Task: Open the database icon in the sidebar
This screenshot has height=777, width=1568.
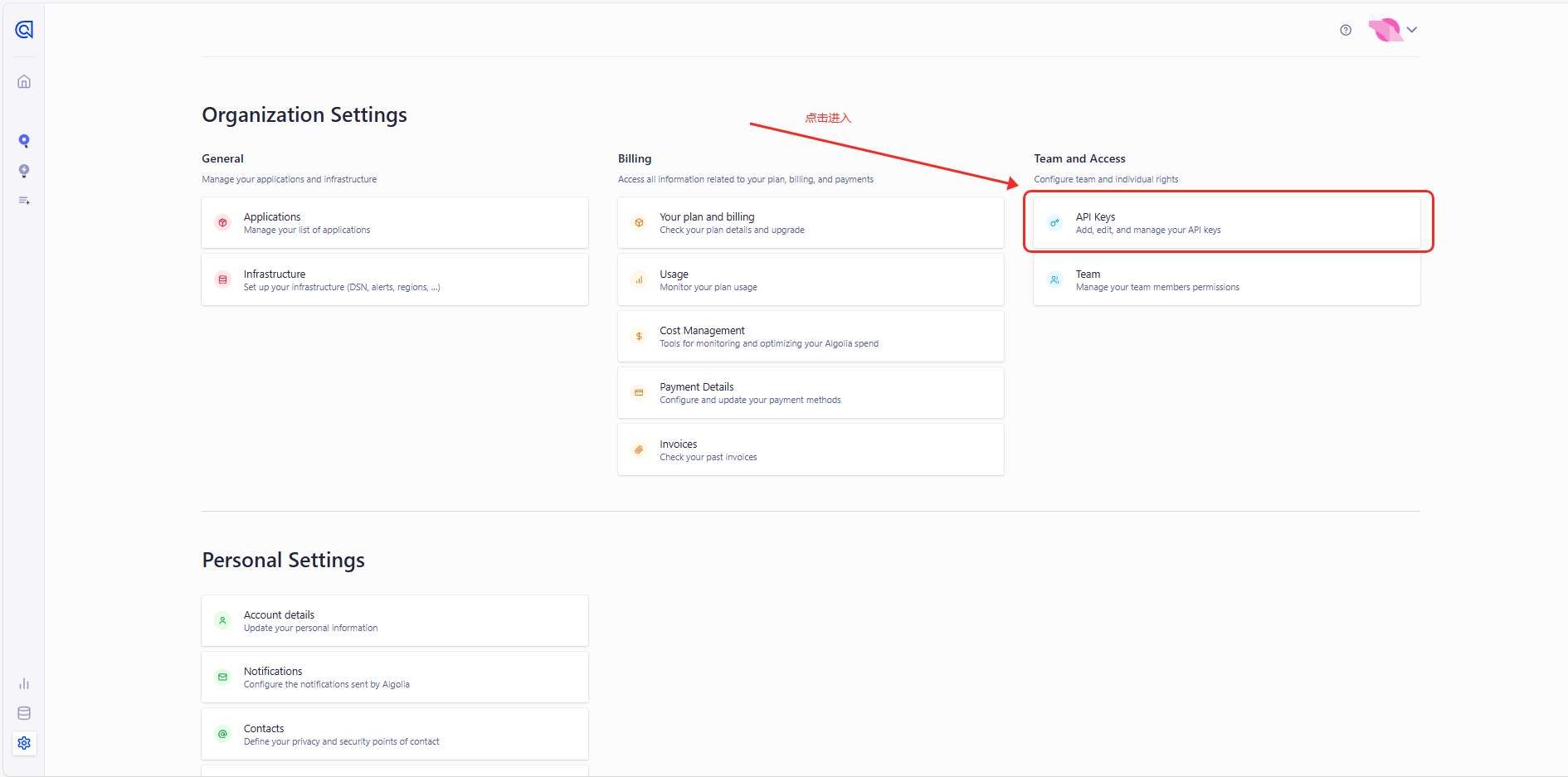Action: [24, 713]
